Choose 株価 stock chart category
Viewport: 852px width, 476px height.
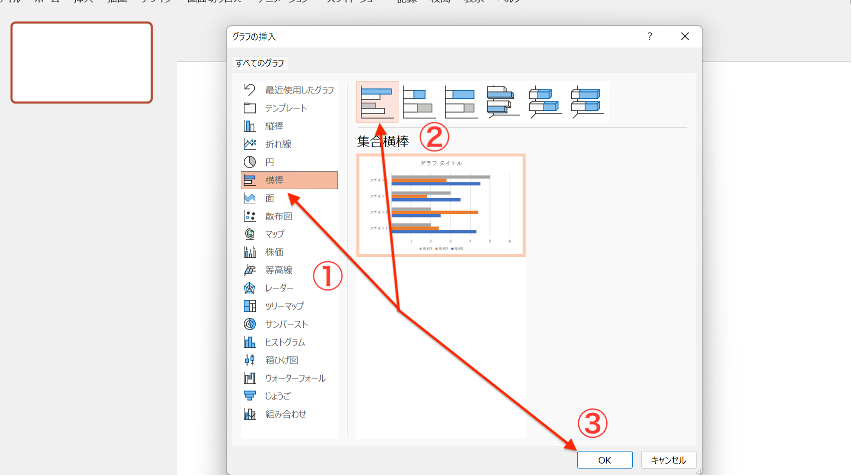pos(289,252)
